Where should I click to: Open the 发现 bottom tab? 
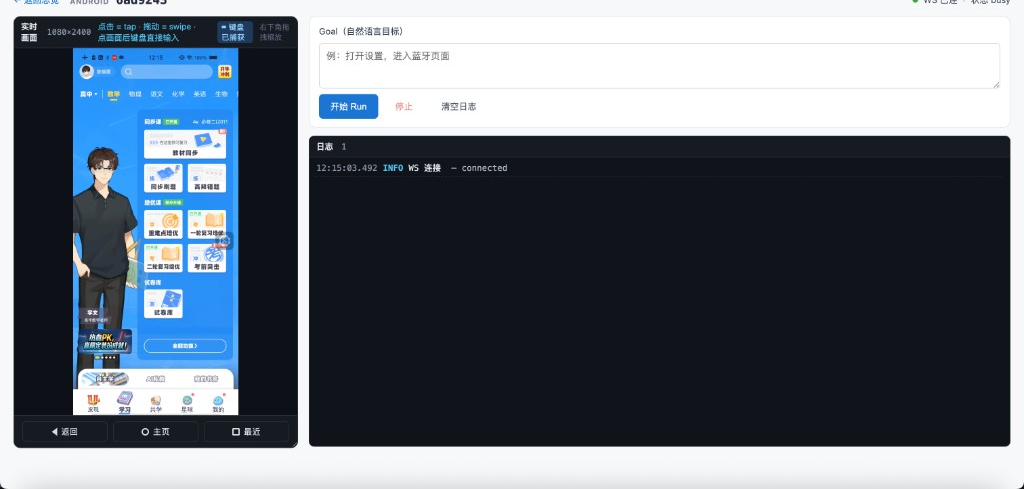point(93,403)
